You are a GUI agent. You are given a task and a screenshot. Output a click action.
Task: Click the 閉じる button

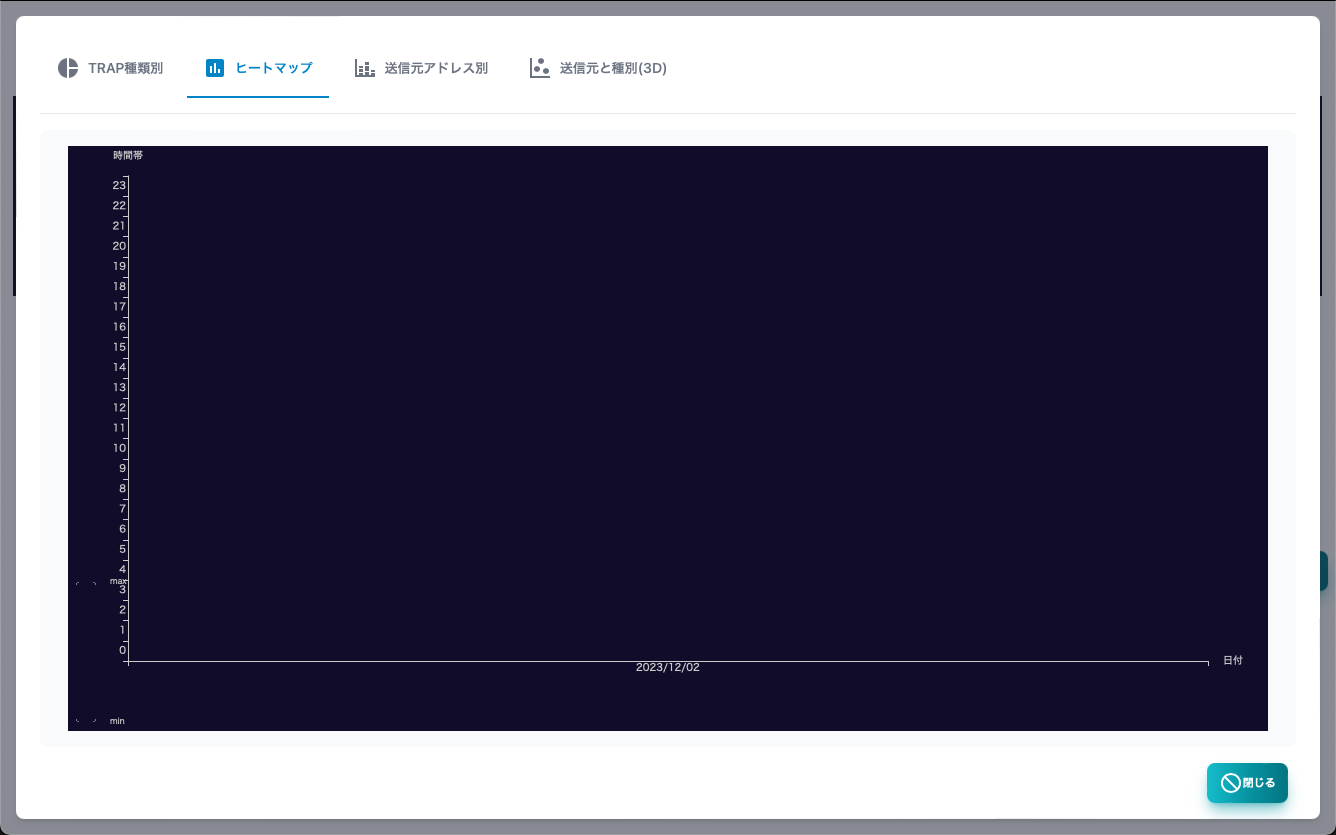1247,783
